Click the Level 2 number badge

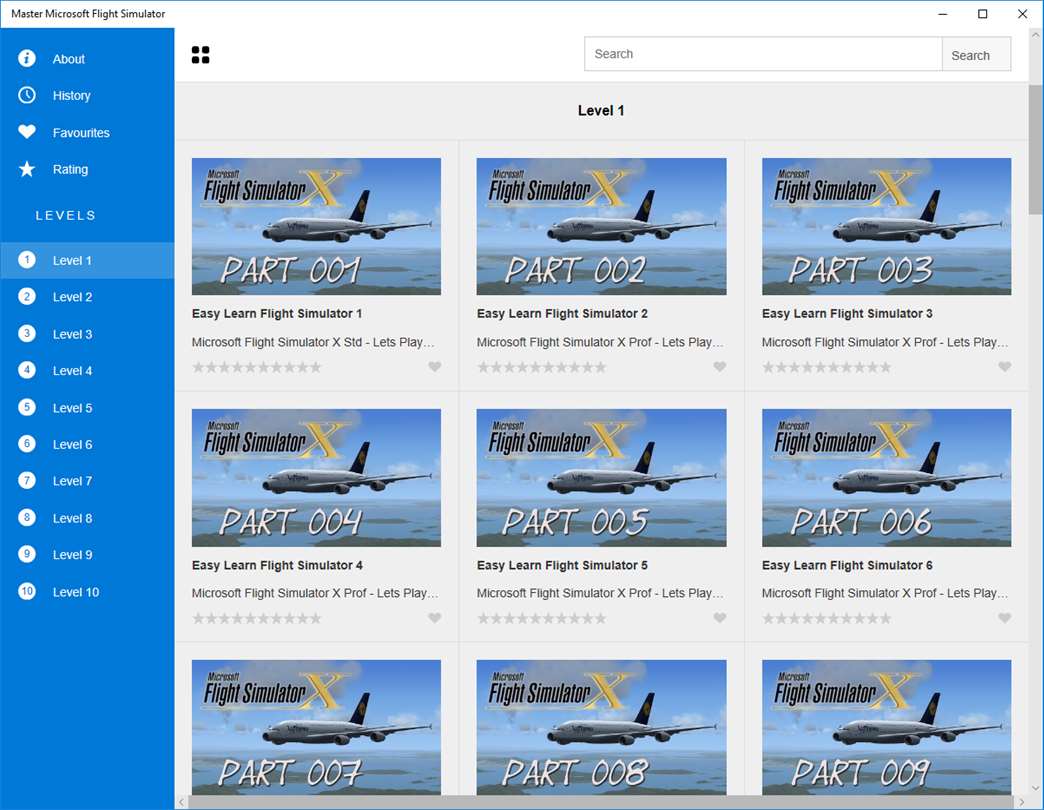tap(27, 297)
